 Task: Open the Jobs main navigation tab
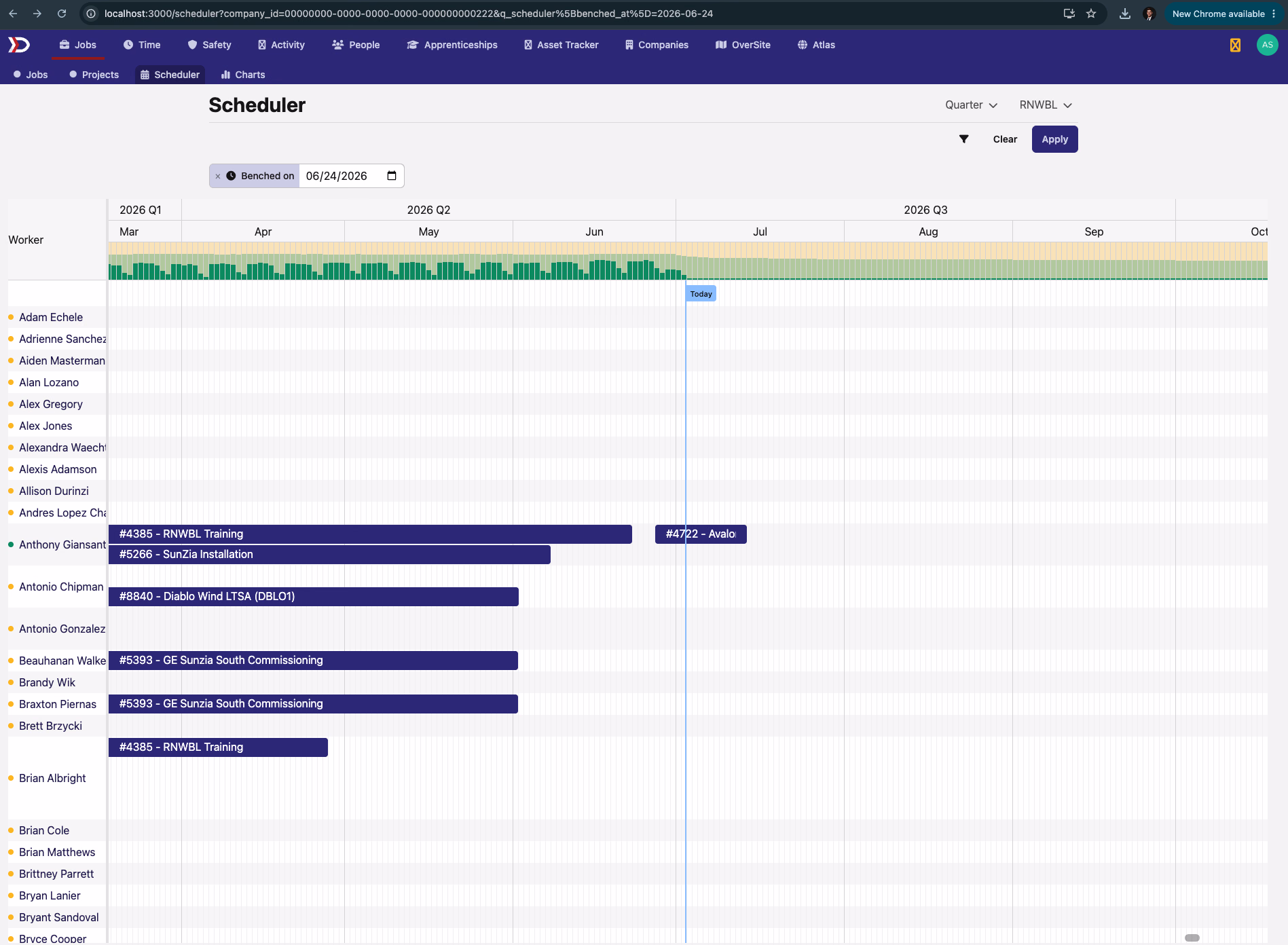77,45
